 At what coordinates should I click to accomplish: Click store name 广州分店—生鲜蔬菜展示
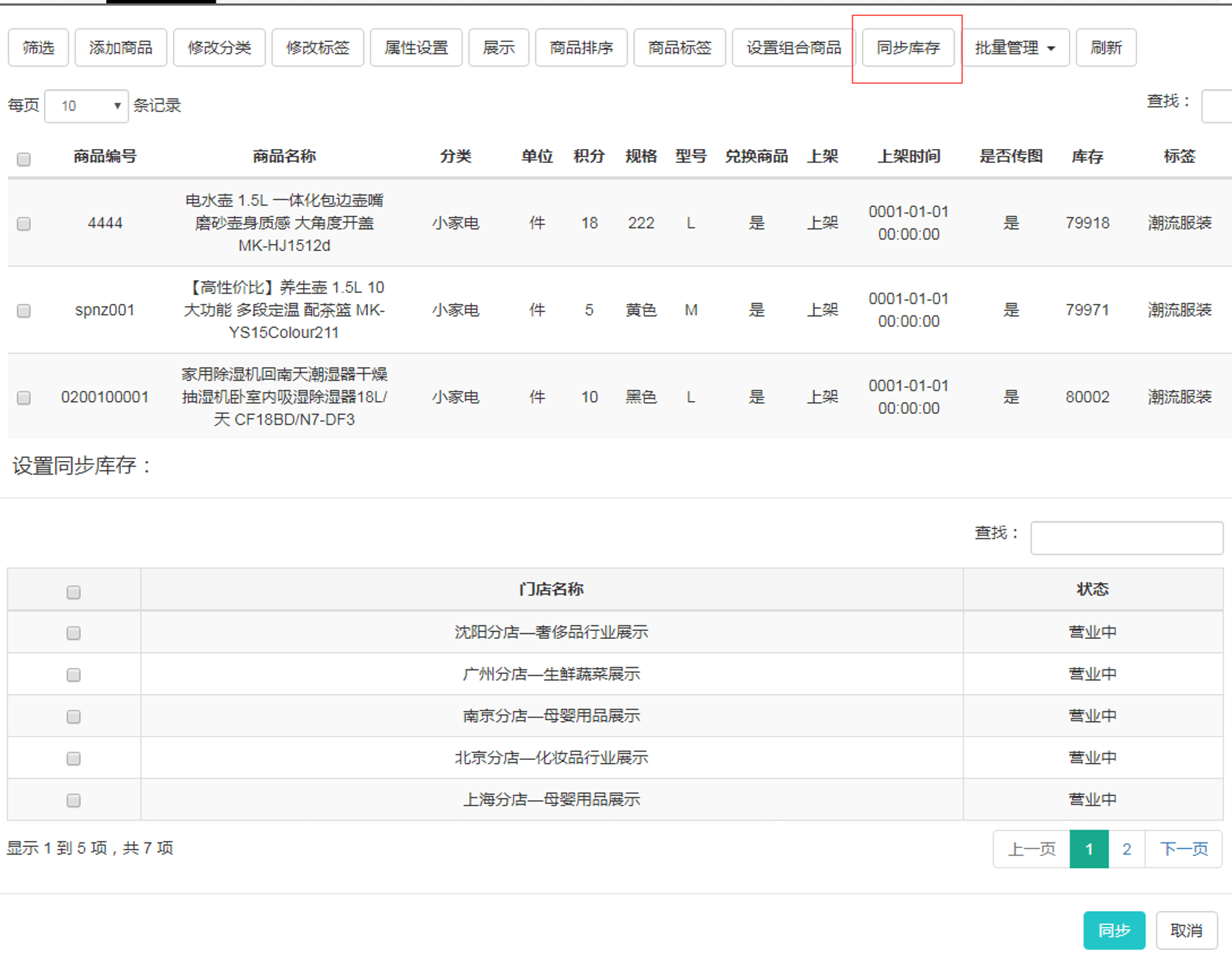tap(552, 674)
